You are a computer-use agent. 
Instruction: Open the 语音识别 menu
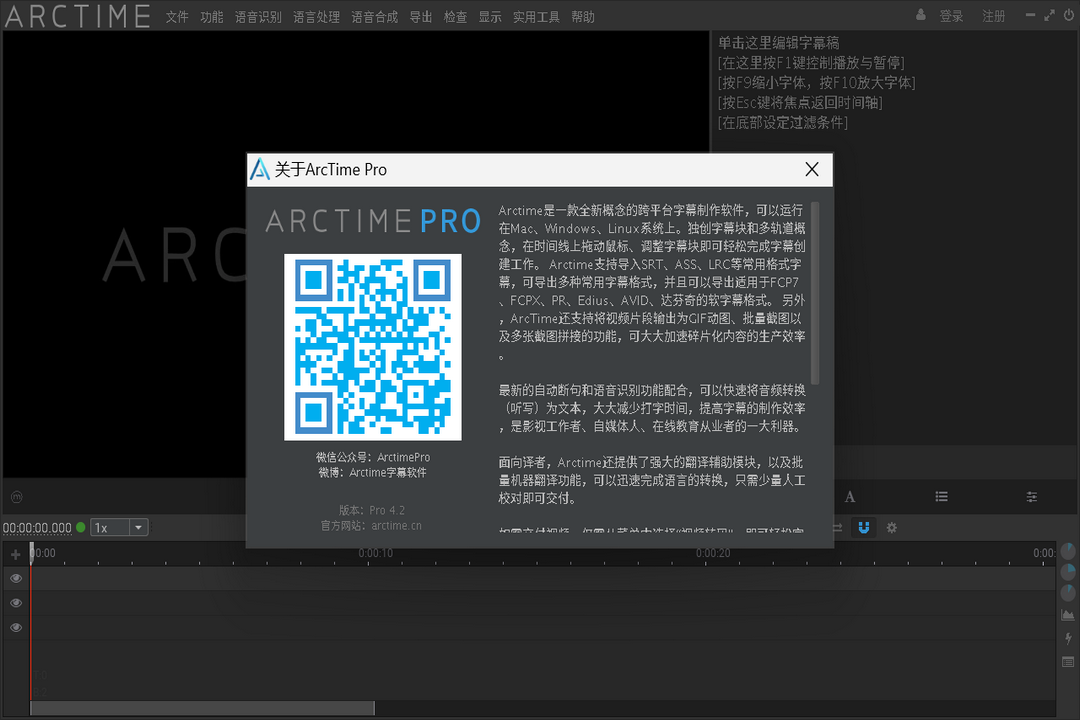click(258, 16)
